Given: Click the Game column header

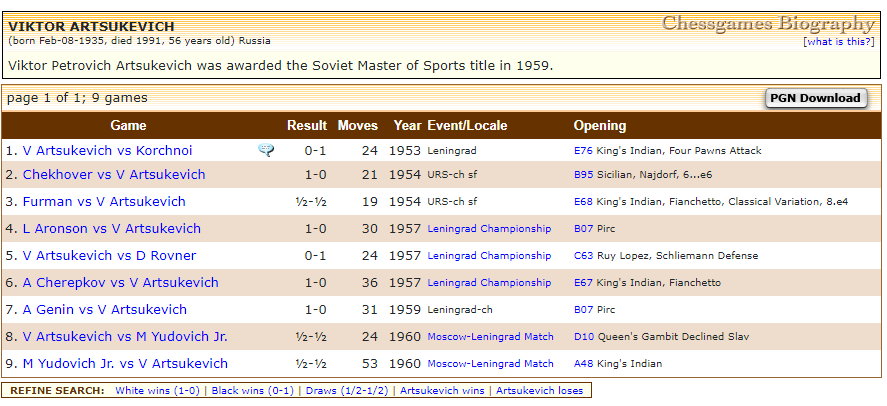Looking at the screenshot, I should pyautogui.click(x=128, y=126).
